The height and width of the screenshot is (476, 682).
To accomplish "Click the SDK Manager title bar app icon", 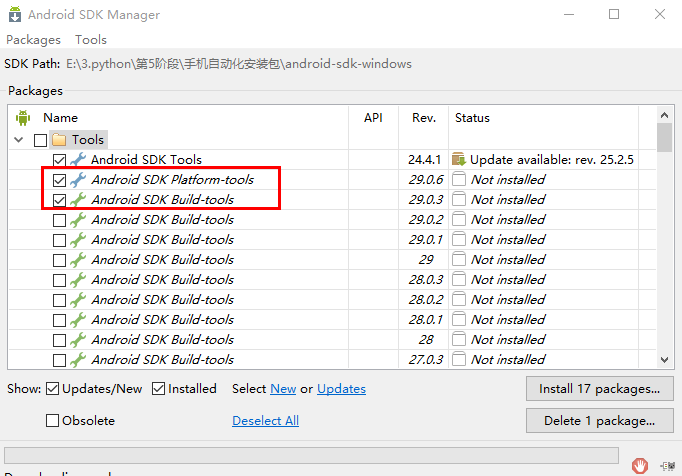I will pos(15,14).
